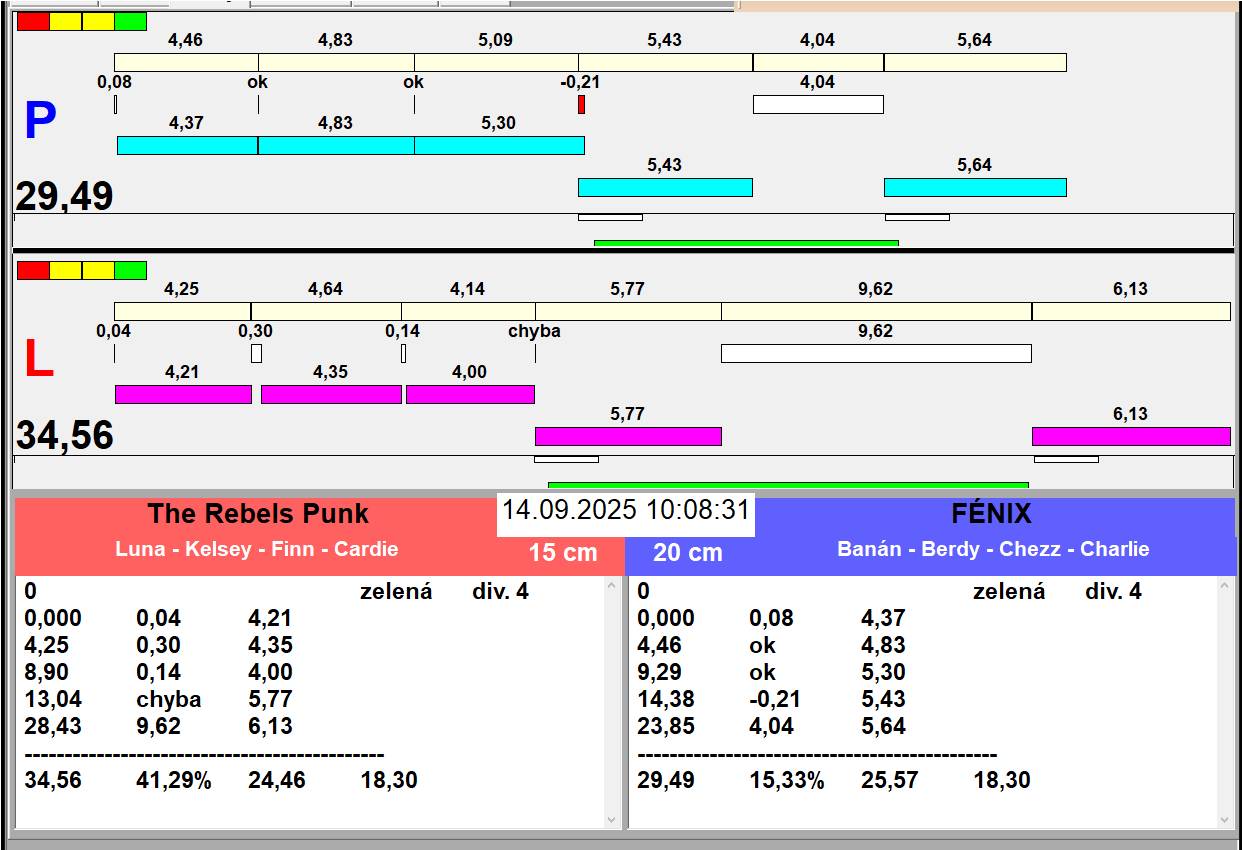1242x850 pixels.
Task: Select the magenta 4,00 run bar
Action: [470, 394]
